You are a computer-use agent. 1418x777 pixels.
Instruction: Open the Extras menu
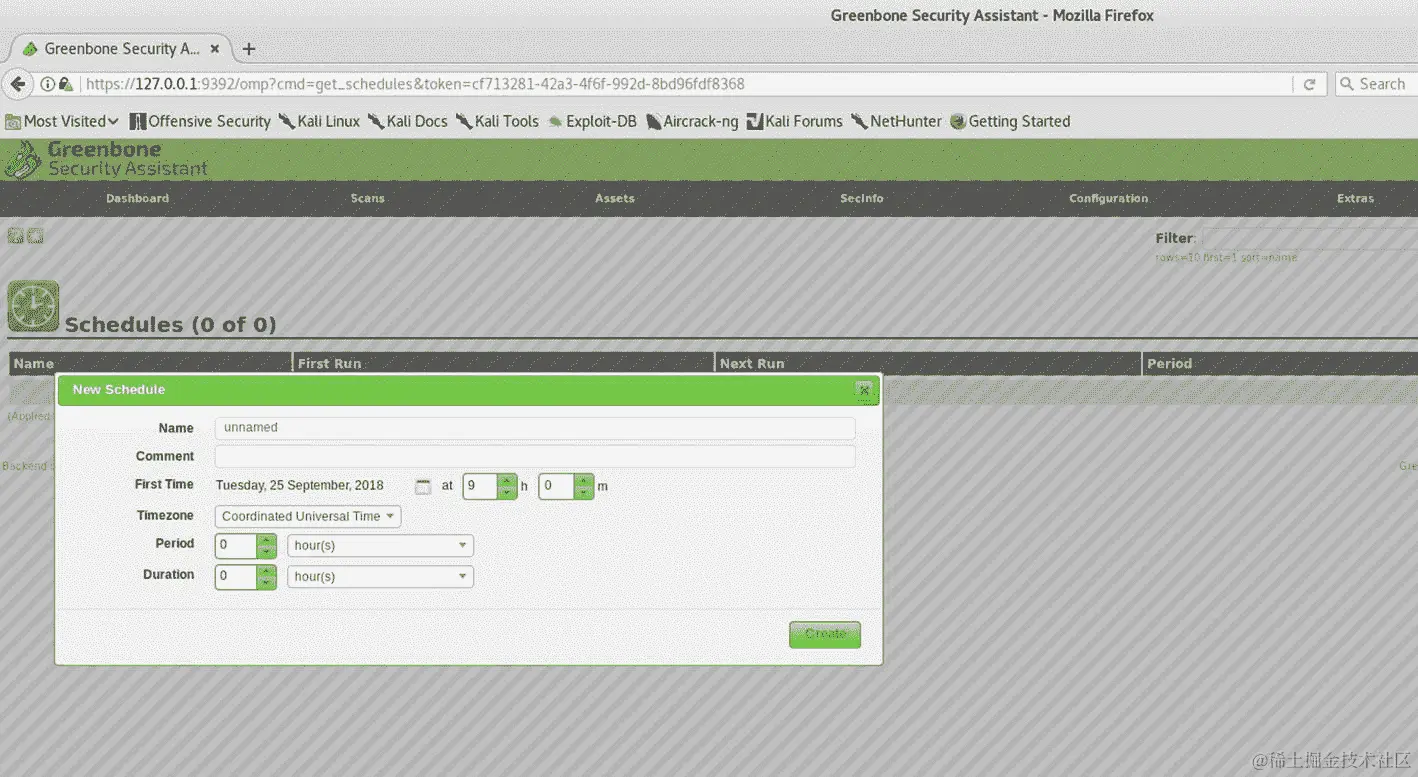click(1355, 198)
